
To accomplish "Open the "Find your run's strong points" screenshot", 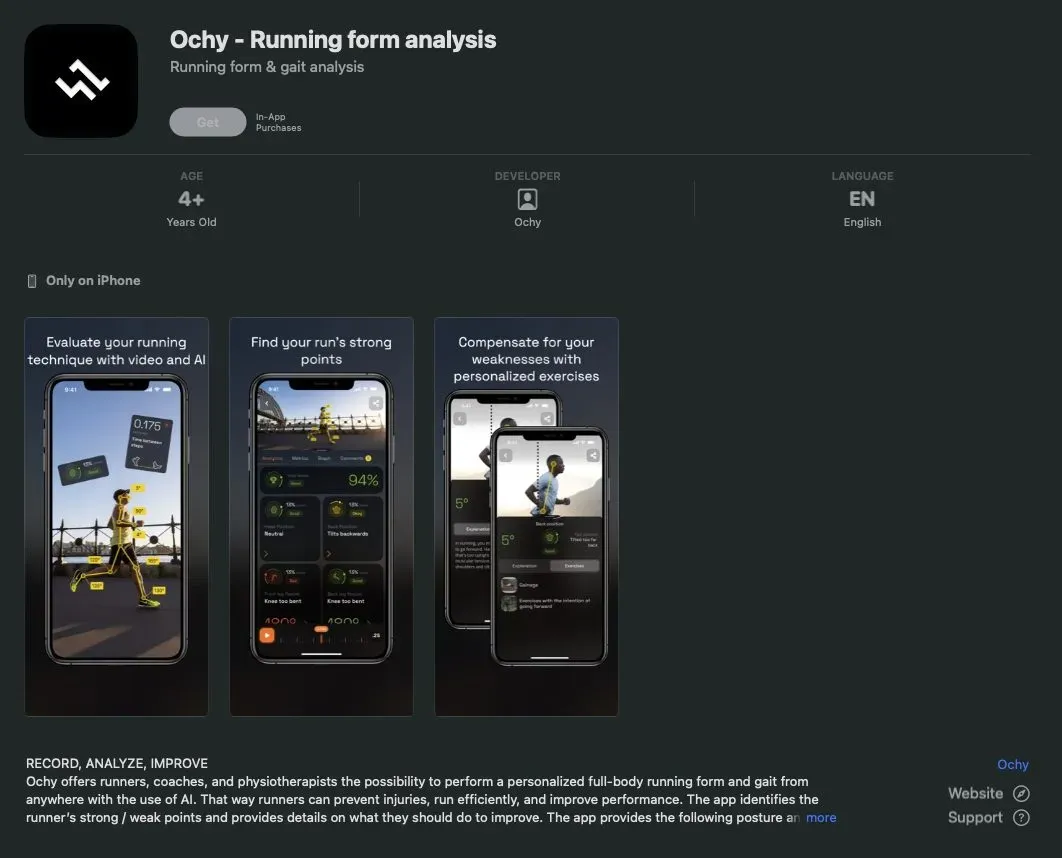I will [321, 516].
